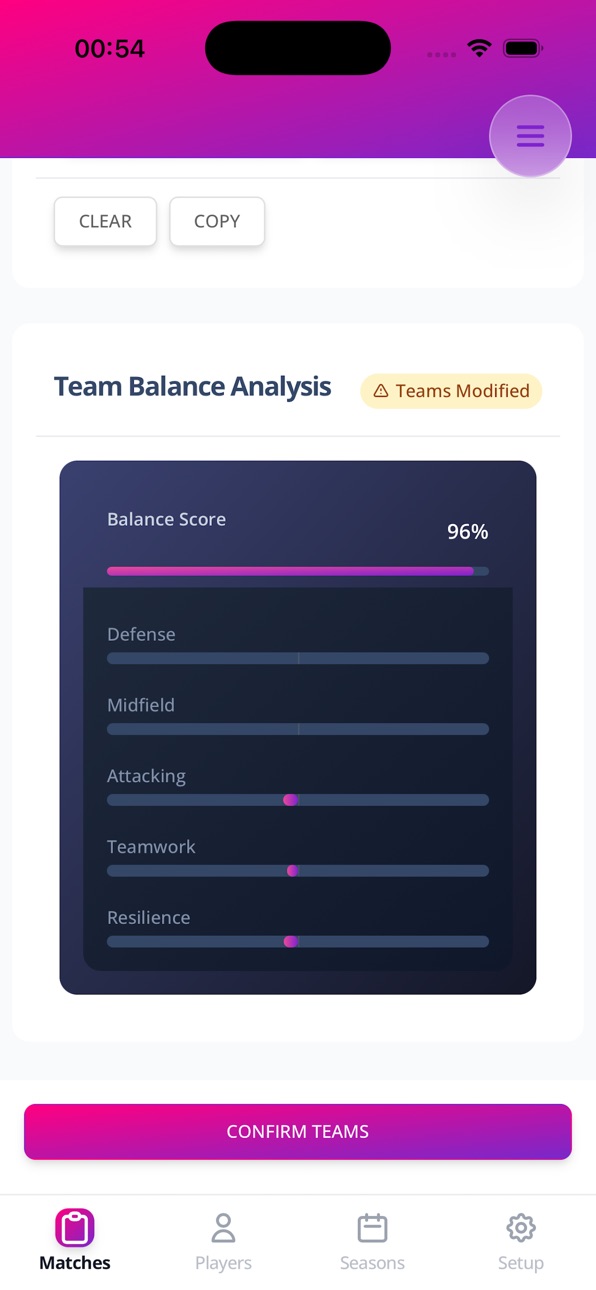Tap the Teams Modified badge
Screen dimensions: 596x1290
point(451,391)
